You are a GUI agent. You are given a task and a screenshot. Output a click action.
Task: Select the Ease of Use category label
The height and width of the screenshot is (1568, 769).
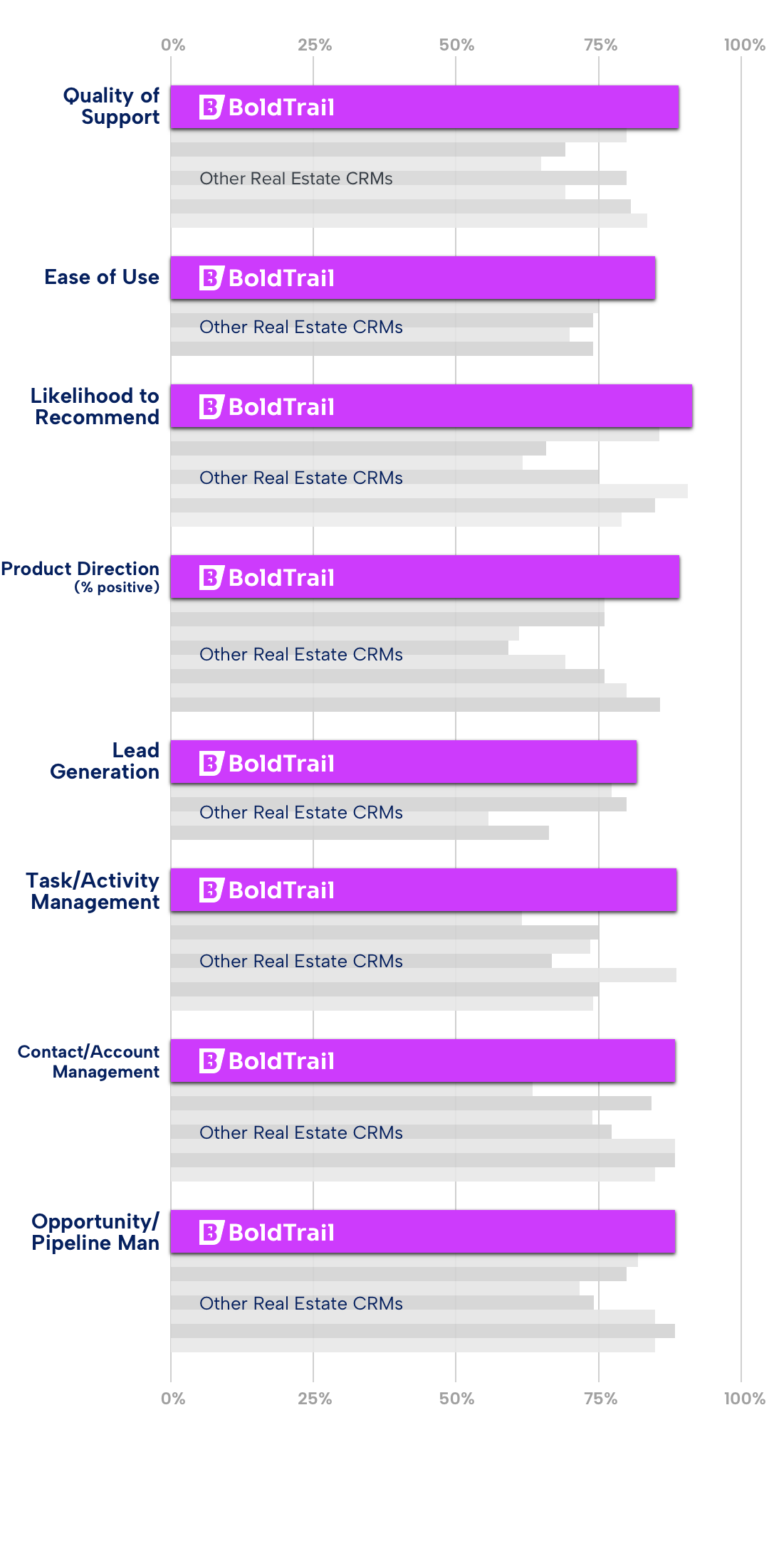(102, 277)
